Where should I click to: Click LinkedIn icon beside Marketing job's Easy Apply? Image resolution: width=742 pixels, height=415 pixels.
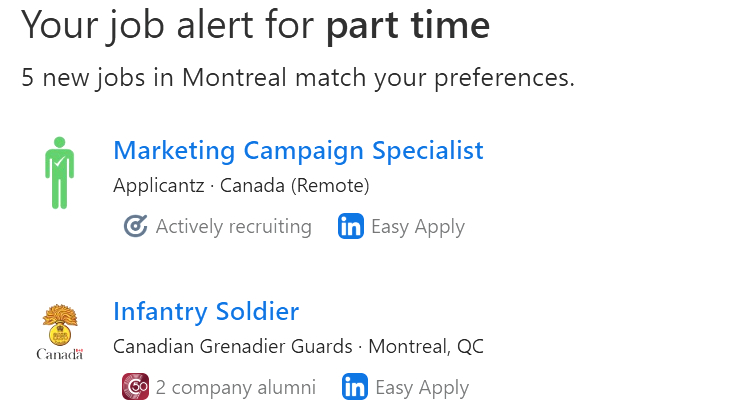(x=350, y=227)
